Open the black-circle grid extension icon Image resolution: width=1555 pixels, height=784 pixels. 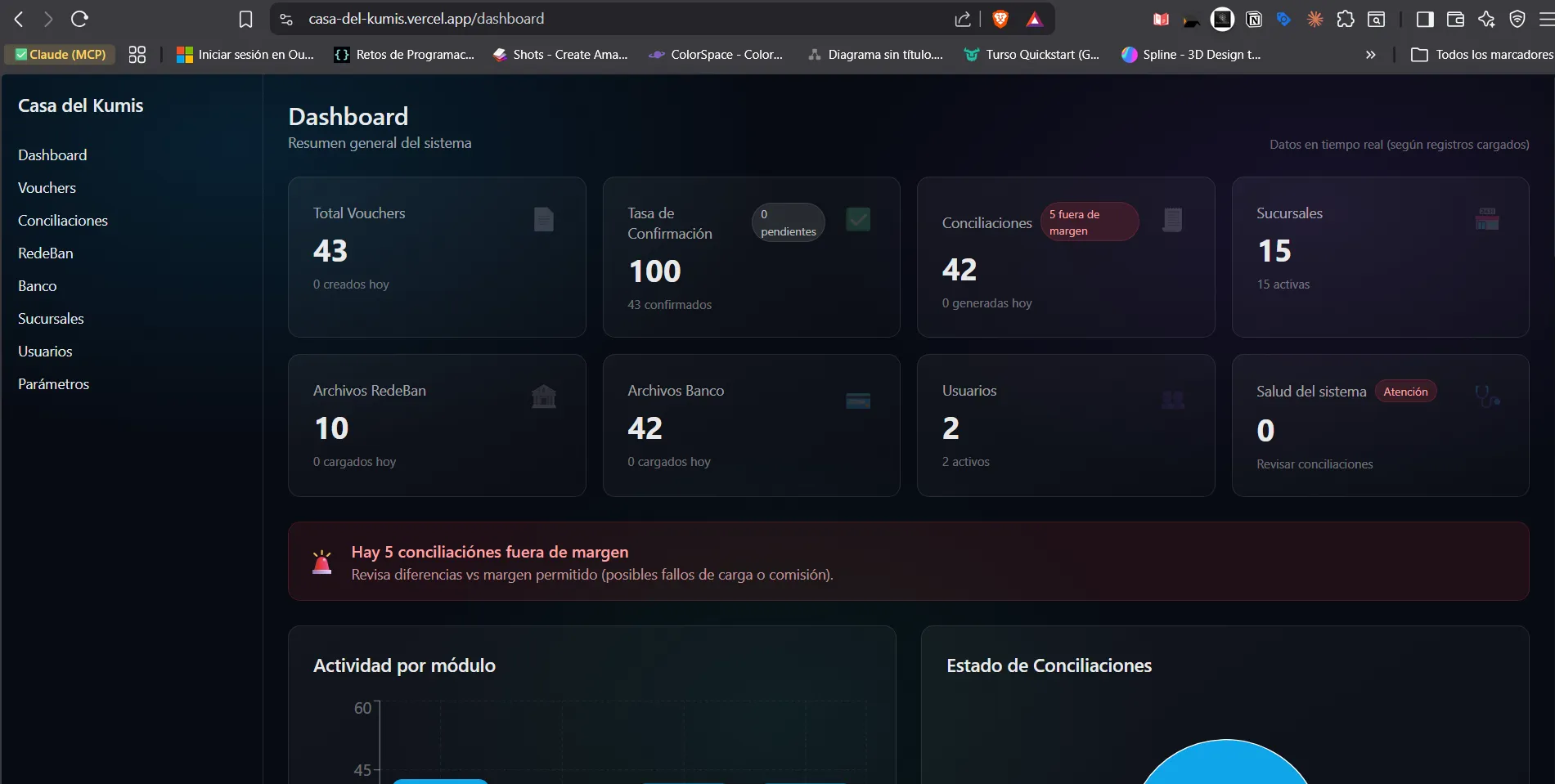[x=1222, y=19]
